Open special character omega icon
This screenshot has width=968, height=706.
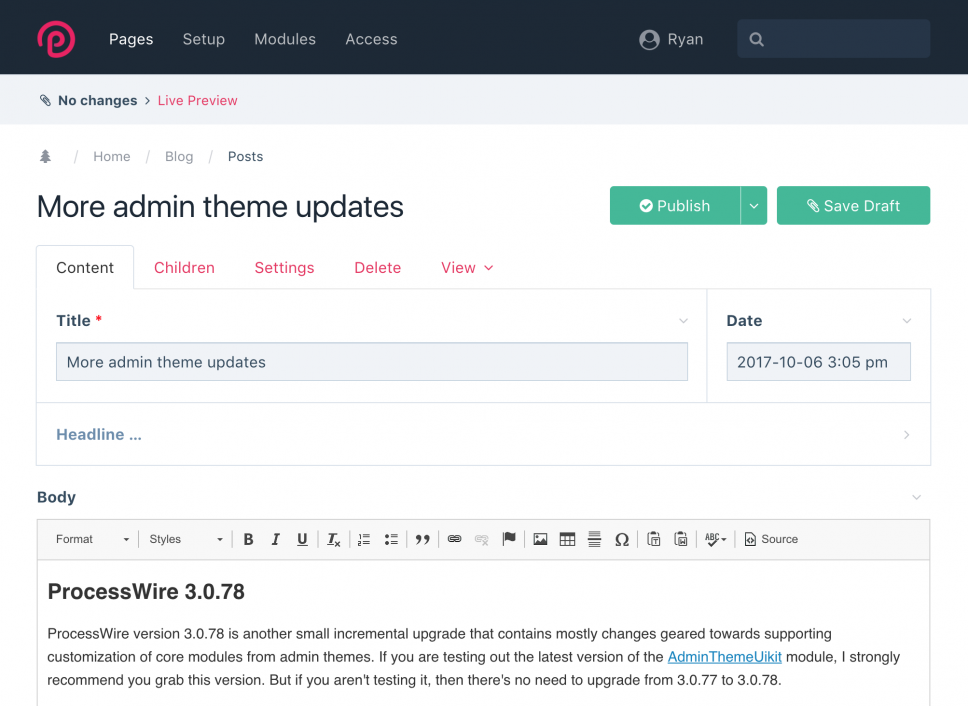(622, 539)
